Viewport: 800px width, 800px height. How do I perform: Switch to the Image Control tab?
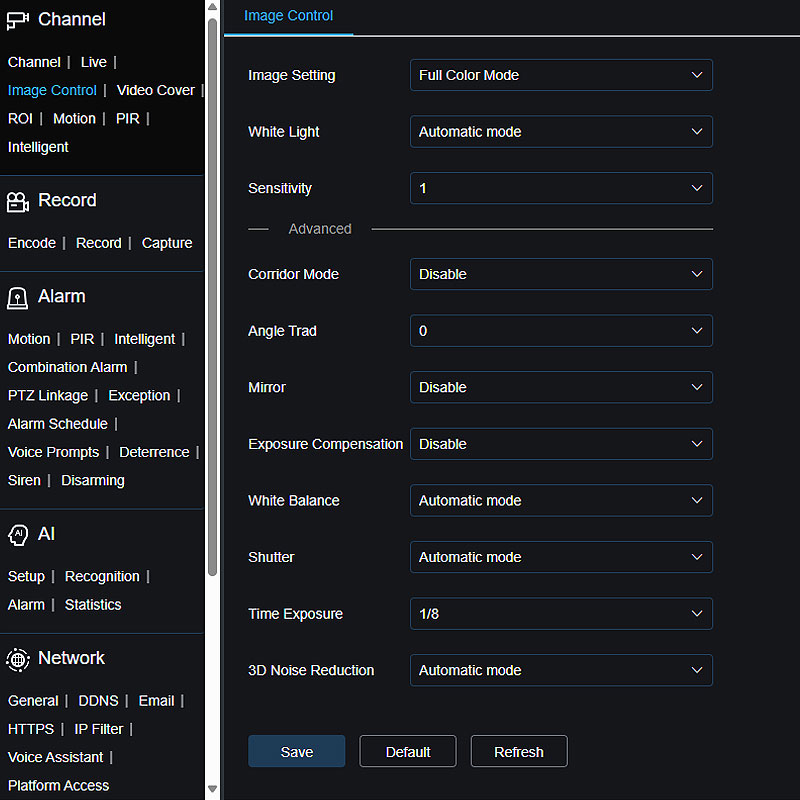pyautogui.click(x=289, y=16)
